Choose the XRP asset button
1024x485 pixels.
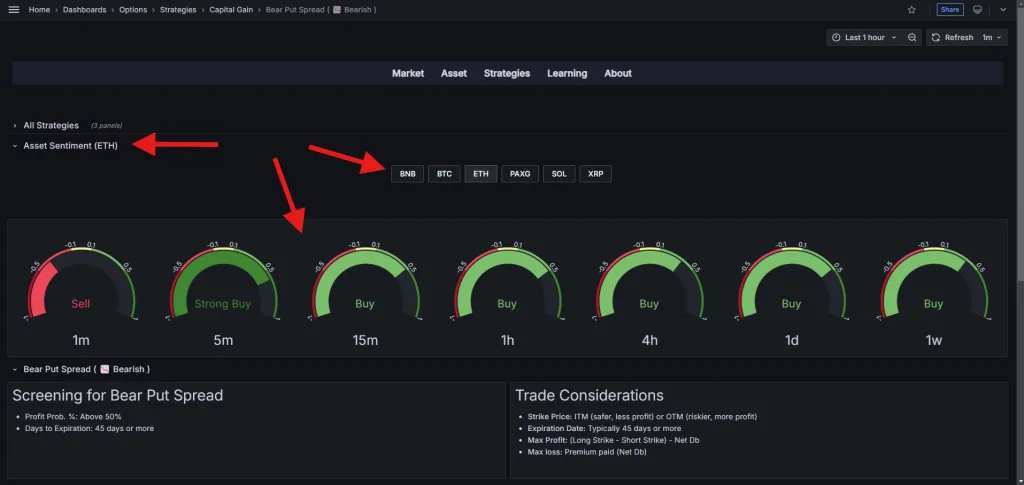coord(596,174)
